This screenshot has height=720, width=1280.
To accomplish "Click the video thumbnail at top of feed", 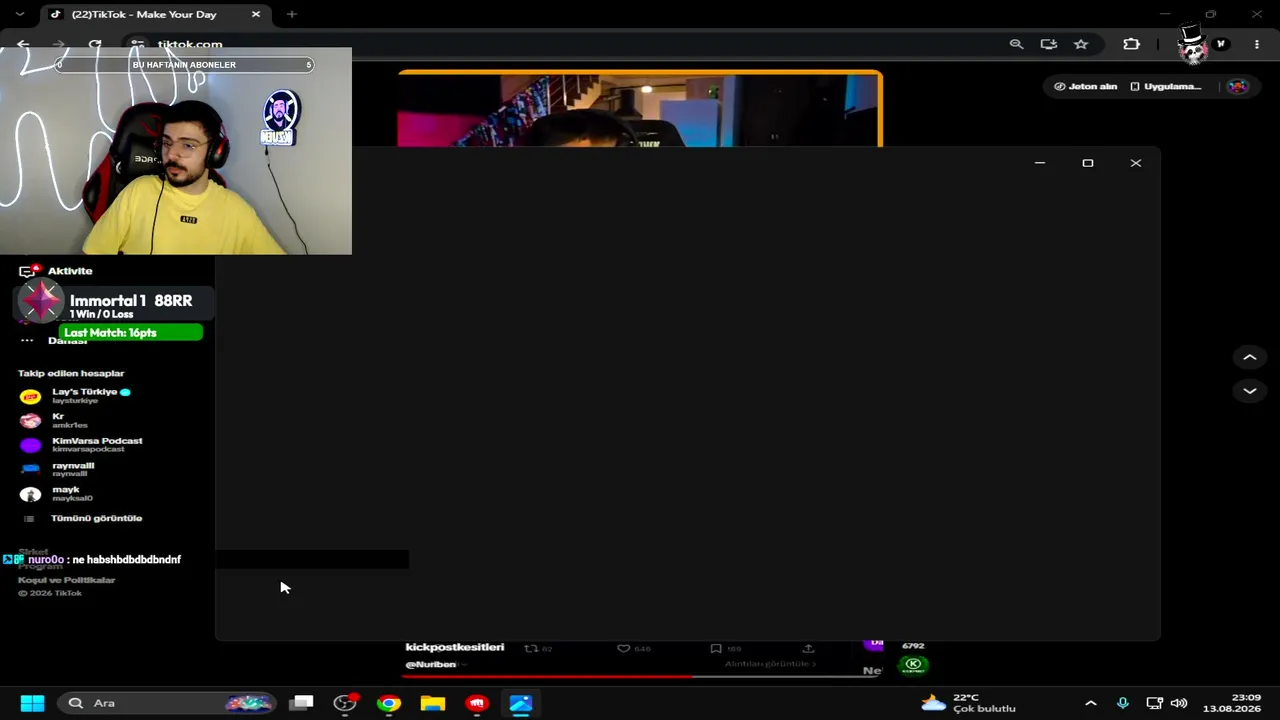I will [640, 109].
